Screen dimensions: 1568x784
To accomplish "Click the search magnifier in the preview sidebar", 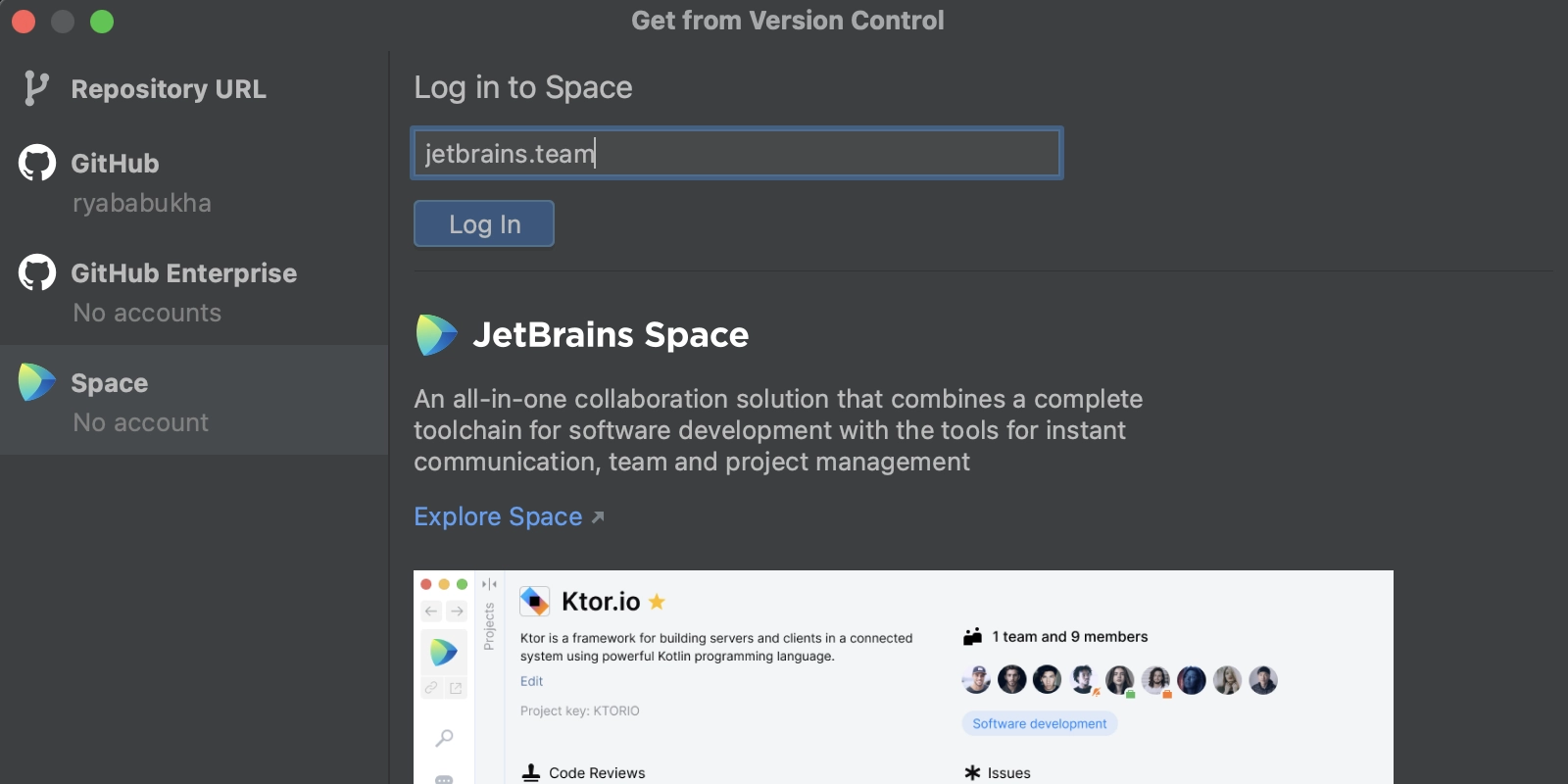I will point(444,738).
